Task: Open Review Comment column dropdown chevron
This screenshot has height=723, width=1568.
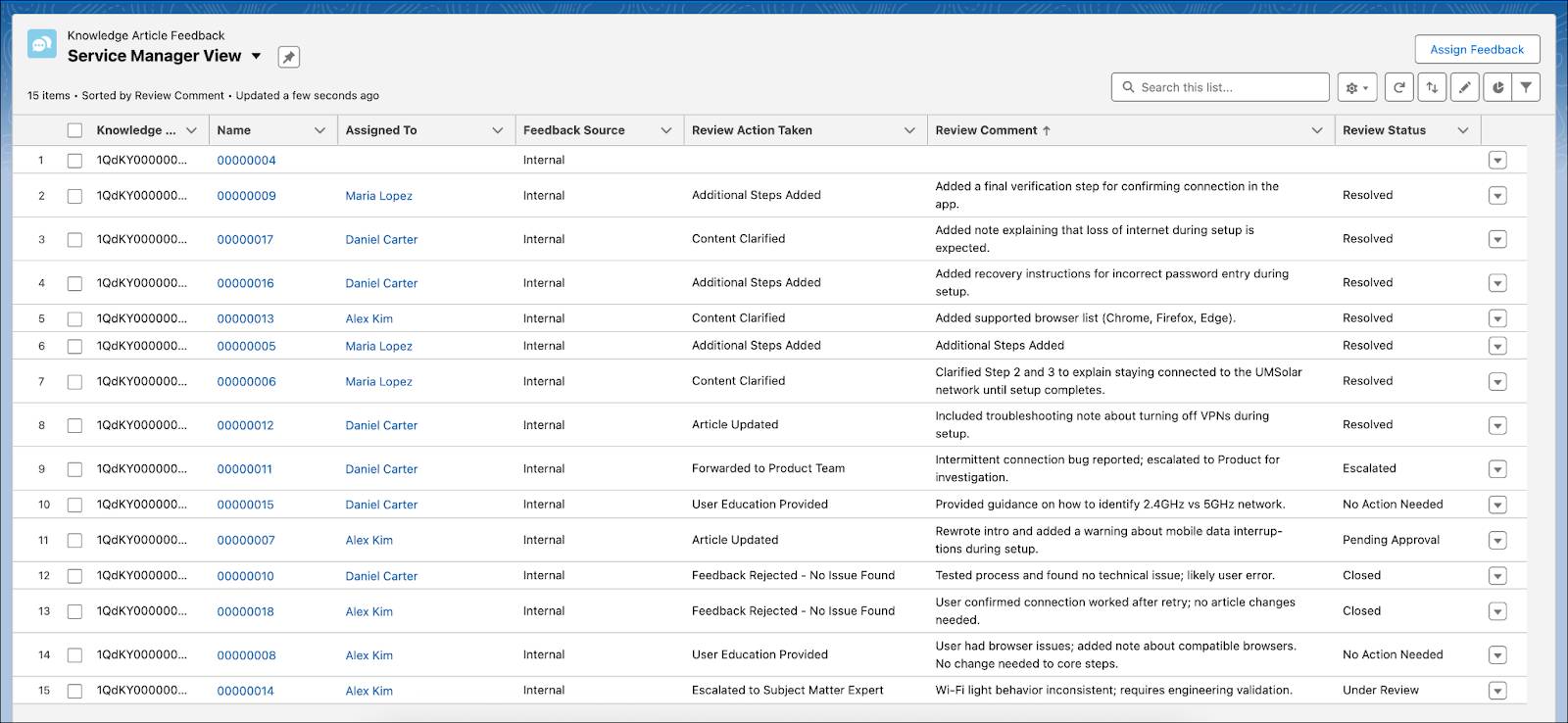Action: pos(1317,130)
